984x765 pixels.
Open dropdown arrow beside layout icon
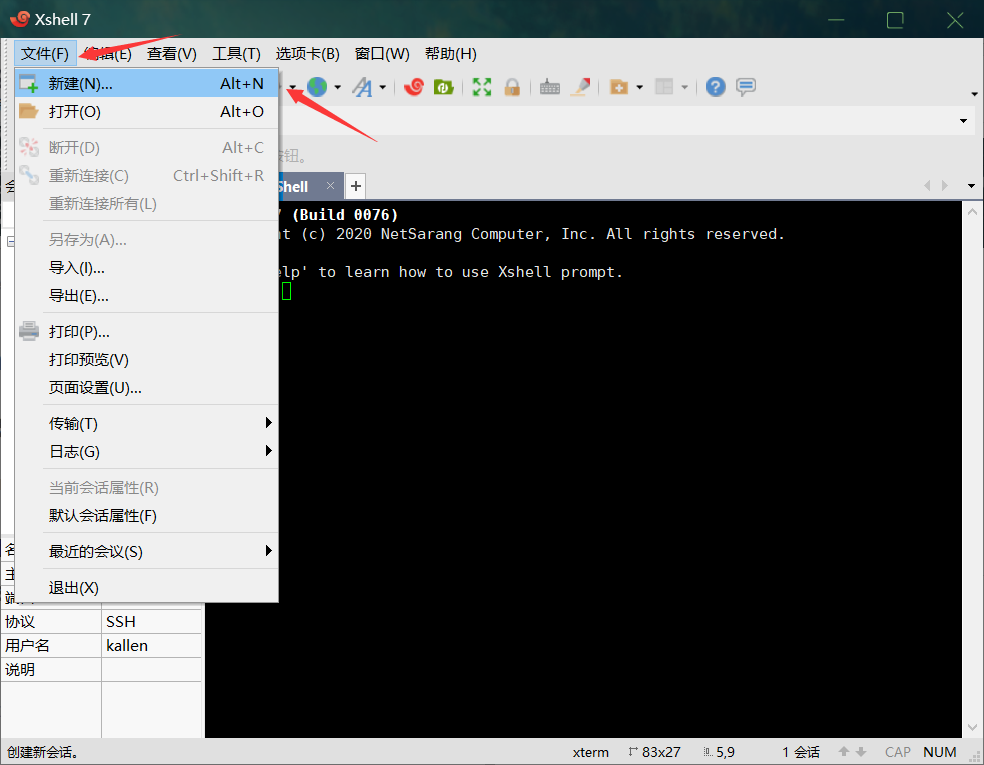685,87
